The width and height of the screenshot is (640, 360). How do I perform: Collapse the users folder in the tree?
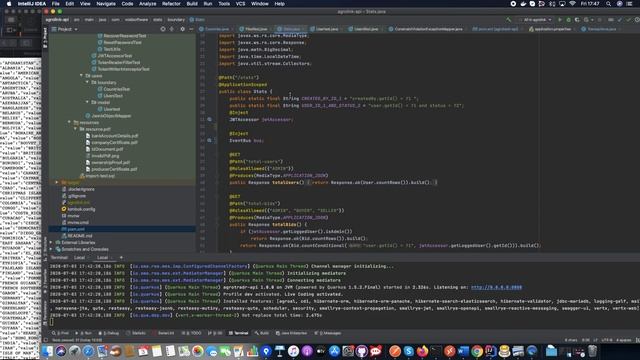(x=81, y=76)
